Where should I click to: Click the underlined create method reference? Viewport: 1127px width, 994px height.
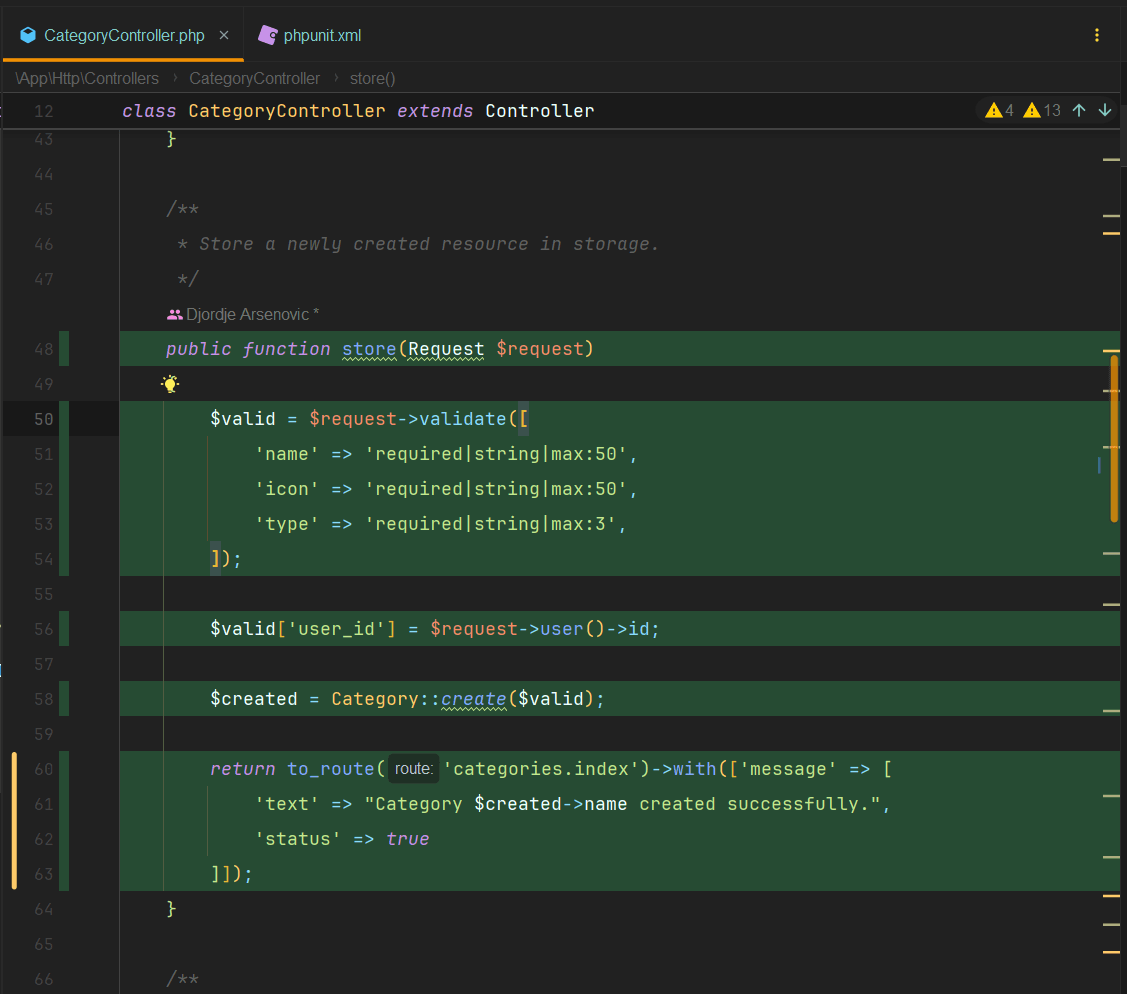pyautogui.click(x=476, y=698)
